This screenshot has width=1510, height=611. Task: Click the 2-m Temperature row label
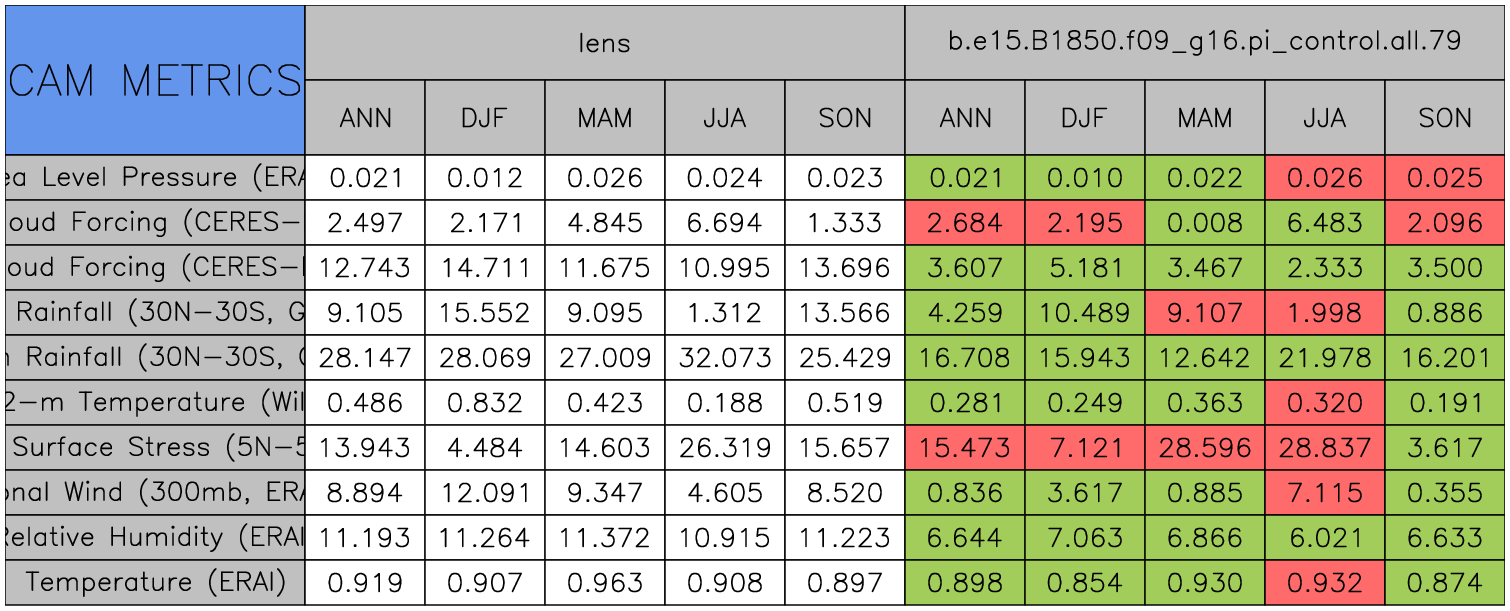(155, 403)
